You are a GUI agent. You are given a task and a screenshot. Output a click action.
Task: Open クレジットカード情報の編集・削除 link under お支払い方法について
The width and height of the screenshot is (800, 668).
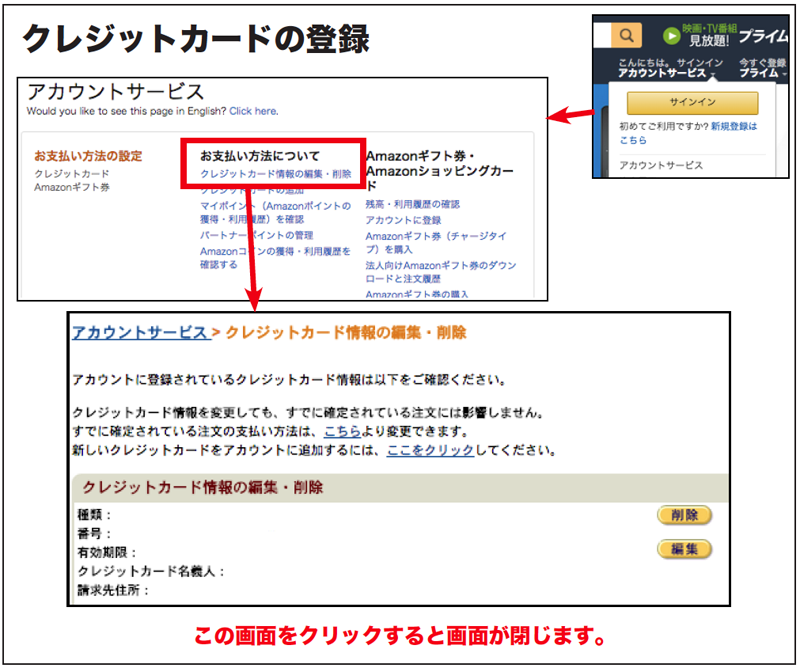(276, 174)
